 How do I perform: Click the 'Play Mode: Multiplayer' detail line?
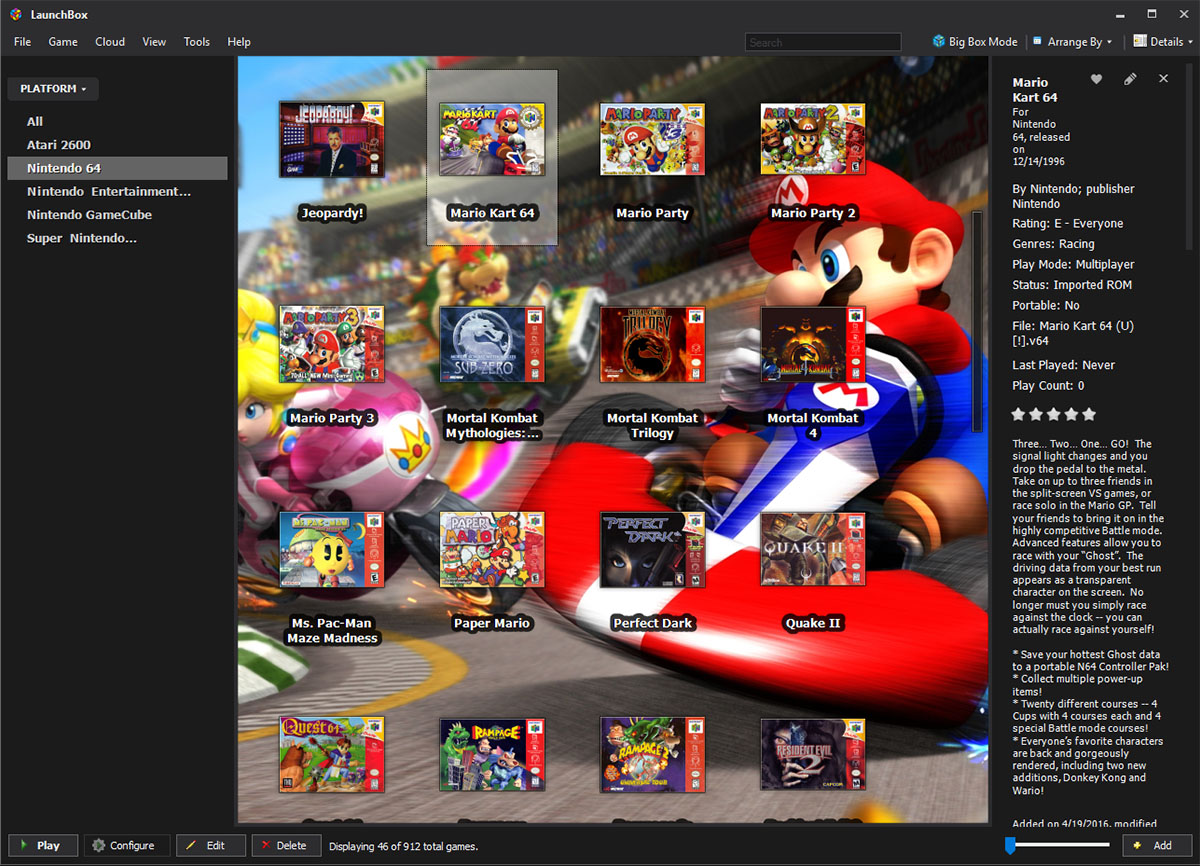[1073, 265]
